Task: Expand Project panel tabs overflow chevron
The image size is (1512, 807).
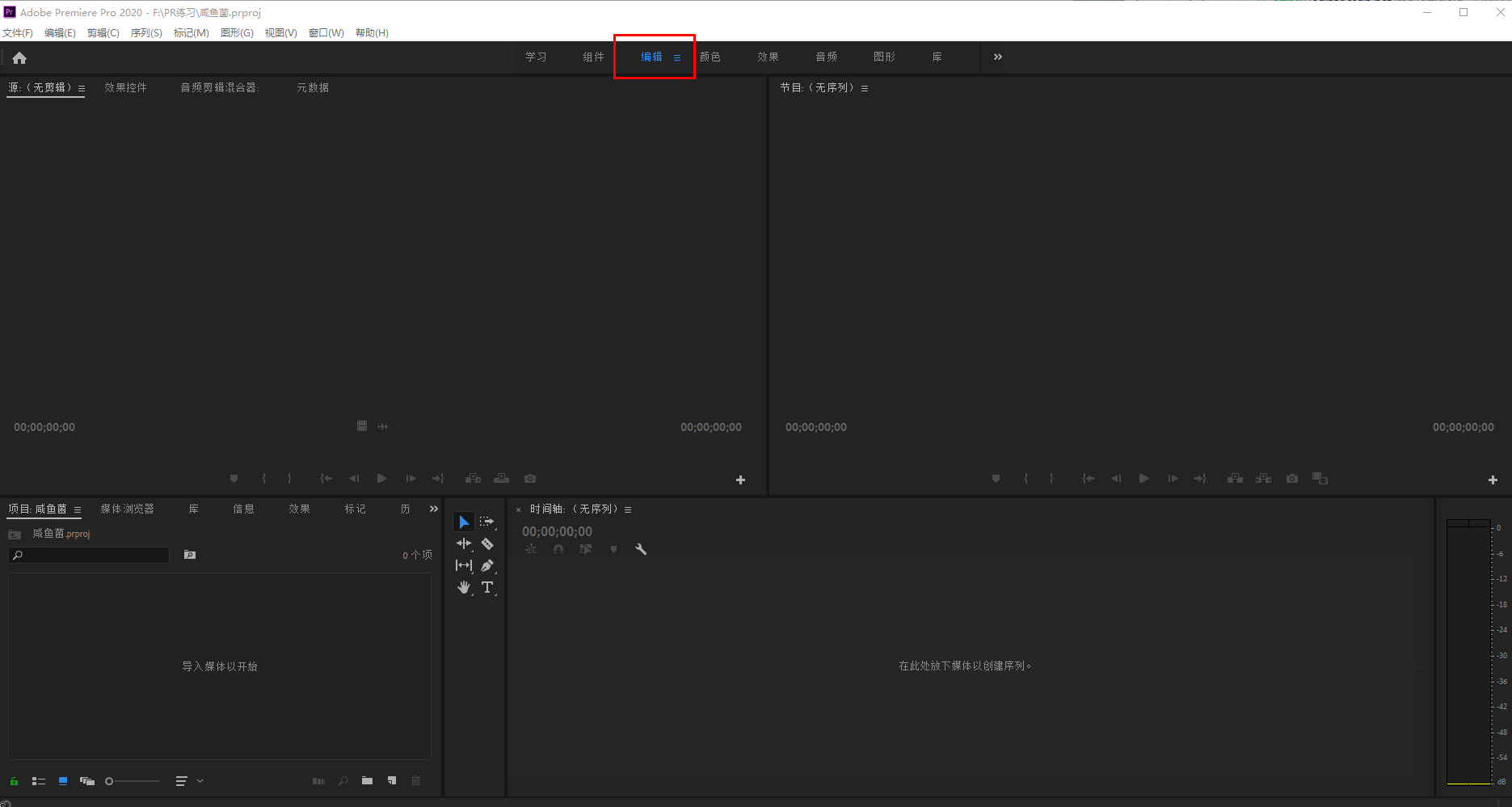Action: point(434,509)
